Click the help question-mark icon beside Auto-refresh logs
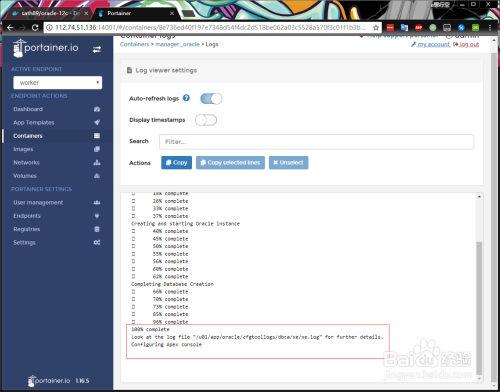This screenshot has height=392, width=500. (186, 98)
